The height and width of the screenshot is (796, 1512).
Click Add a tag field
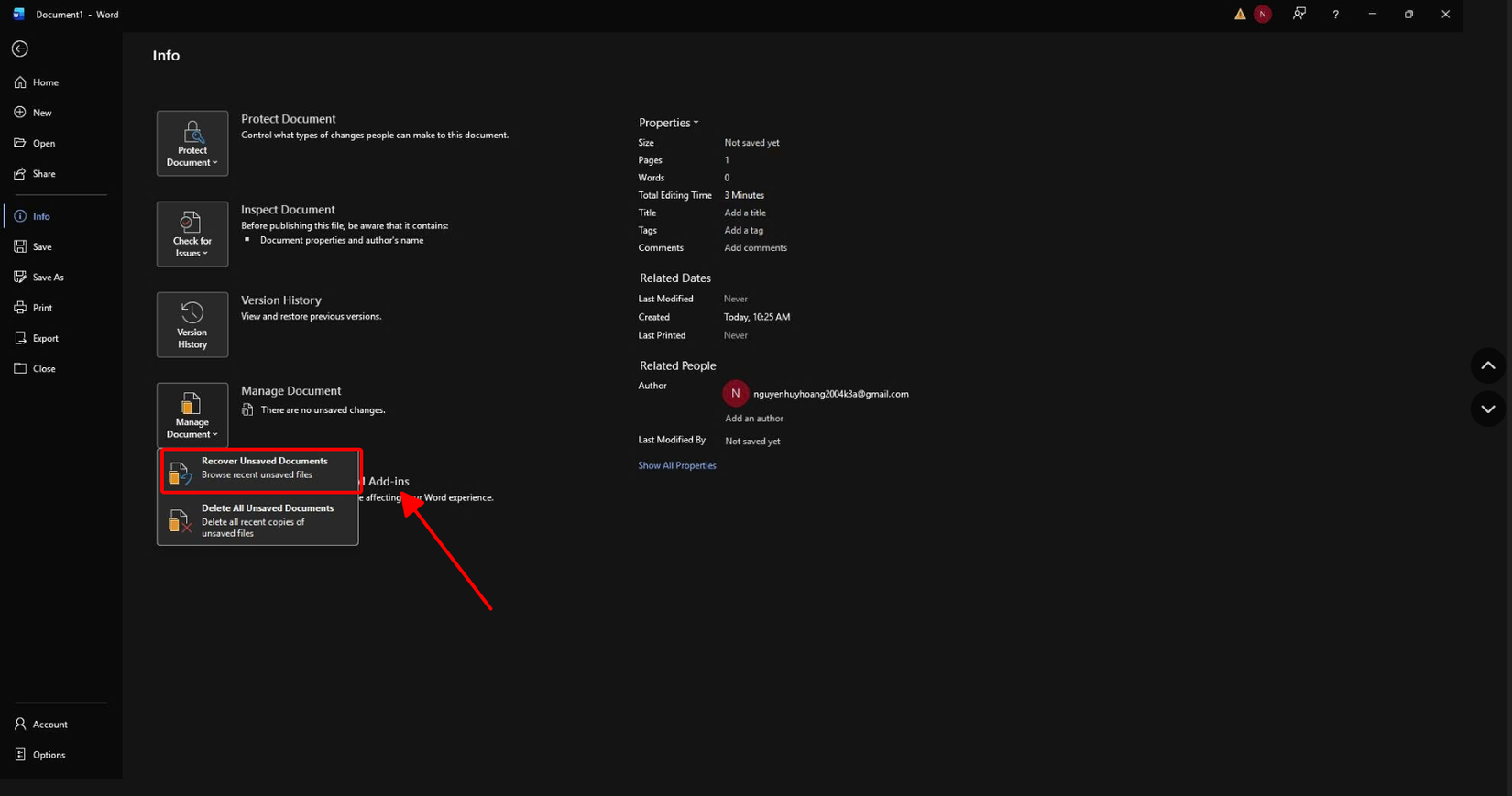[x=743, y=230]
